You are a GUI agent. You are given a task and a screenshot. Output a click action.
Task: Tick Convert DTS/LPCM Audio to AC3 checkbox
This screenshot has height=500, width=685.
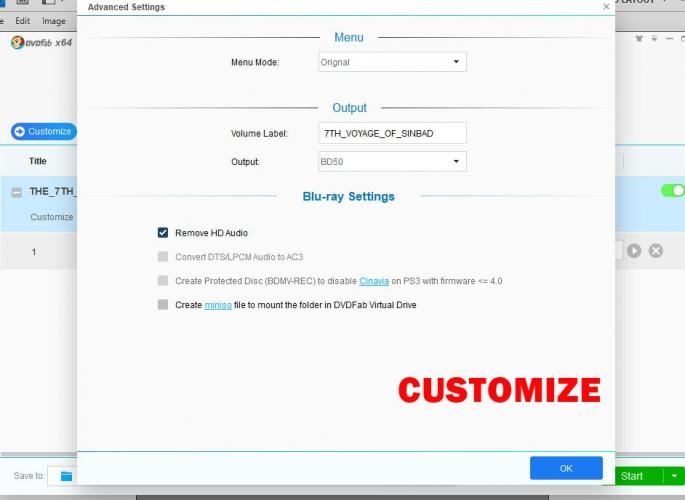163,257
